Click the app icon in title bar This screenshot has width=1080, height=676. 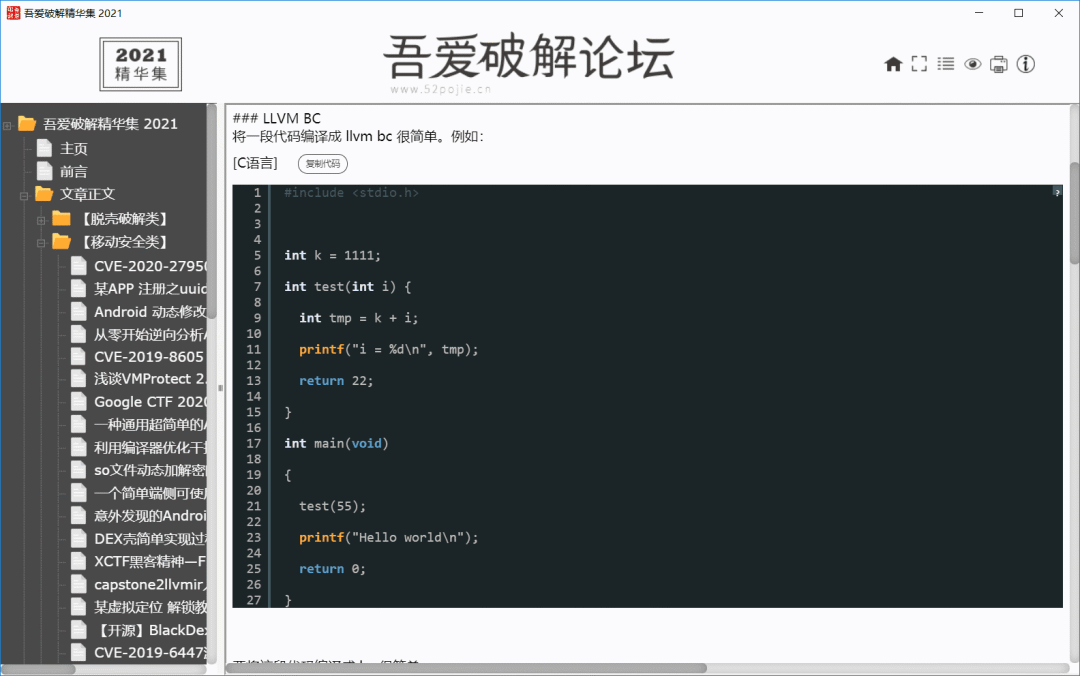coord(13,13)
